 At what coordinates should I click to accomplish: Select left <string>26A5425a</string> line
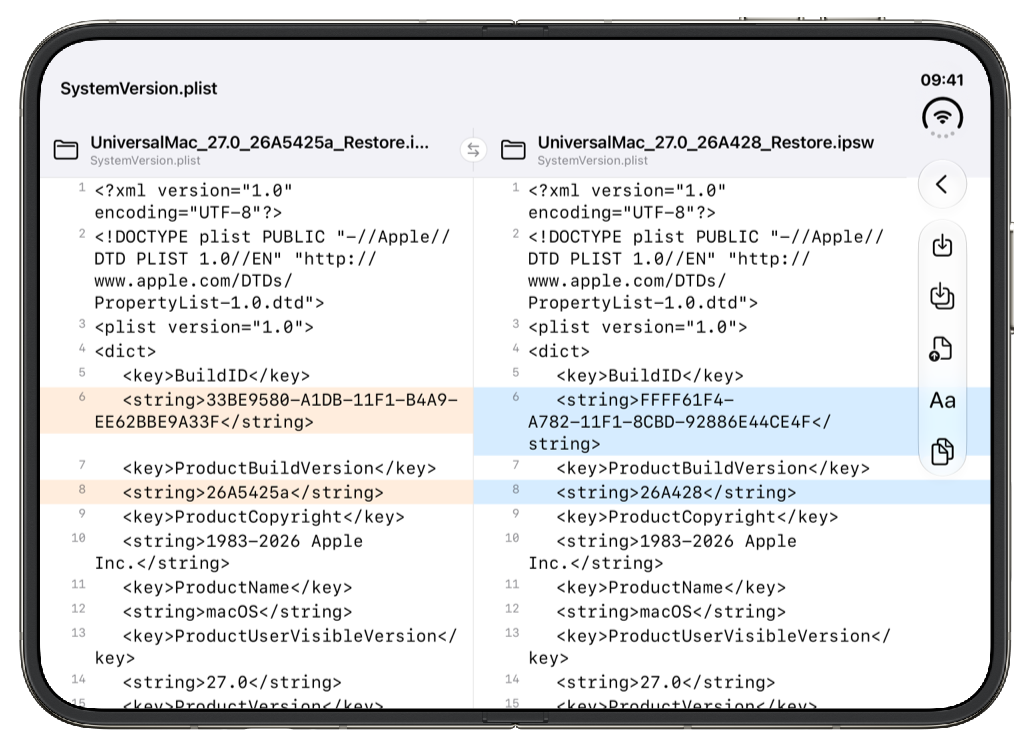tap(256, 493)
